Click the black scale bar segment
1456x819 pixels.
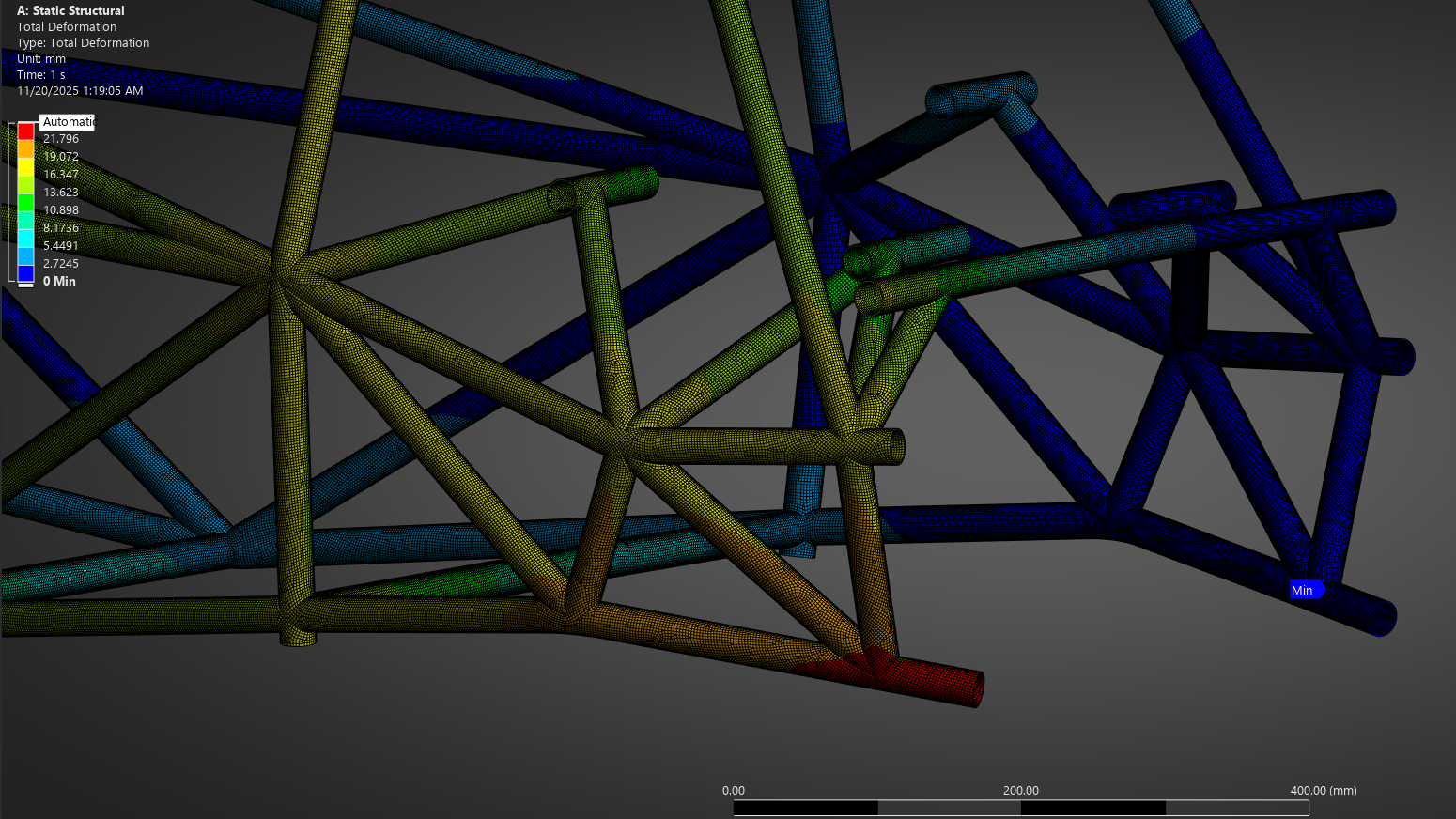(x=805, y=807)
